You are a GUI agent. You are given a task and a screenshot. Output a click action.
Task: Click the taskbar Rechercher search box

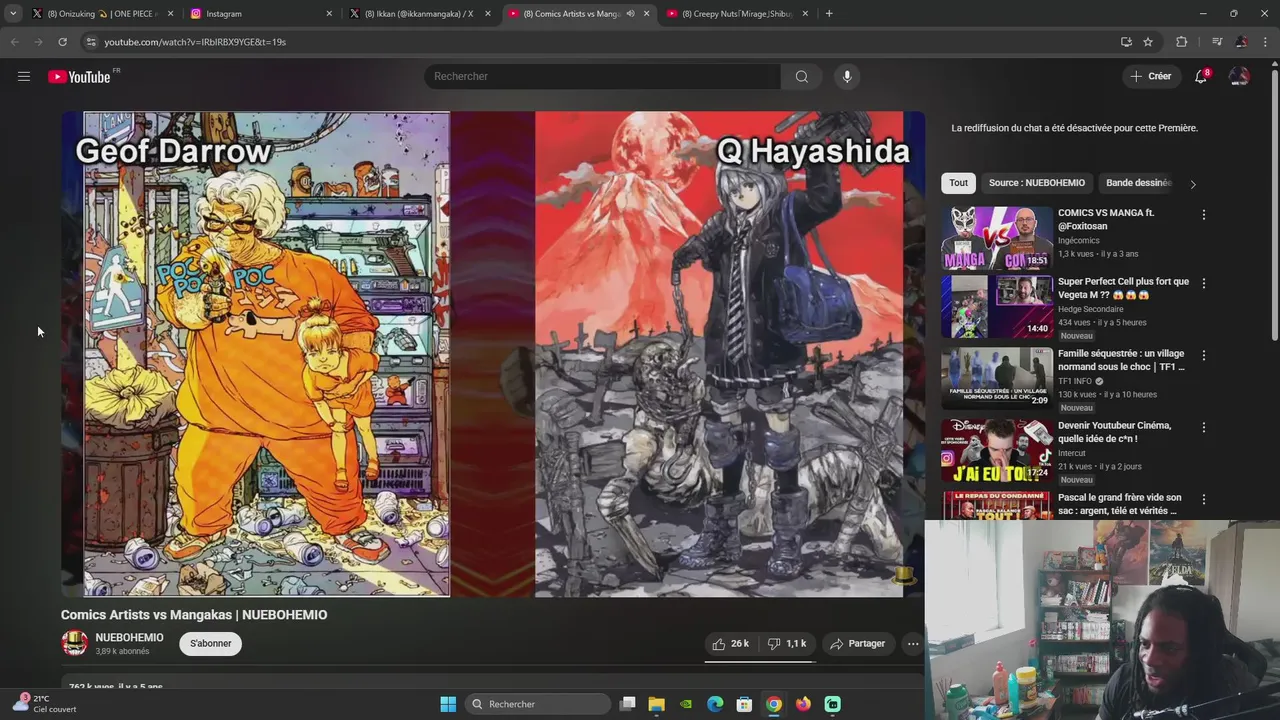(539, 704)
